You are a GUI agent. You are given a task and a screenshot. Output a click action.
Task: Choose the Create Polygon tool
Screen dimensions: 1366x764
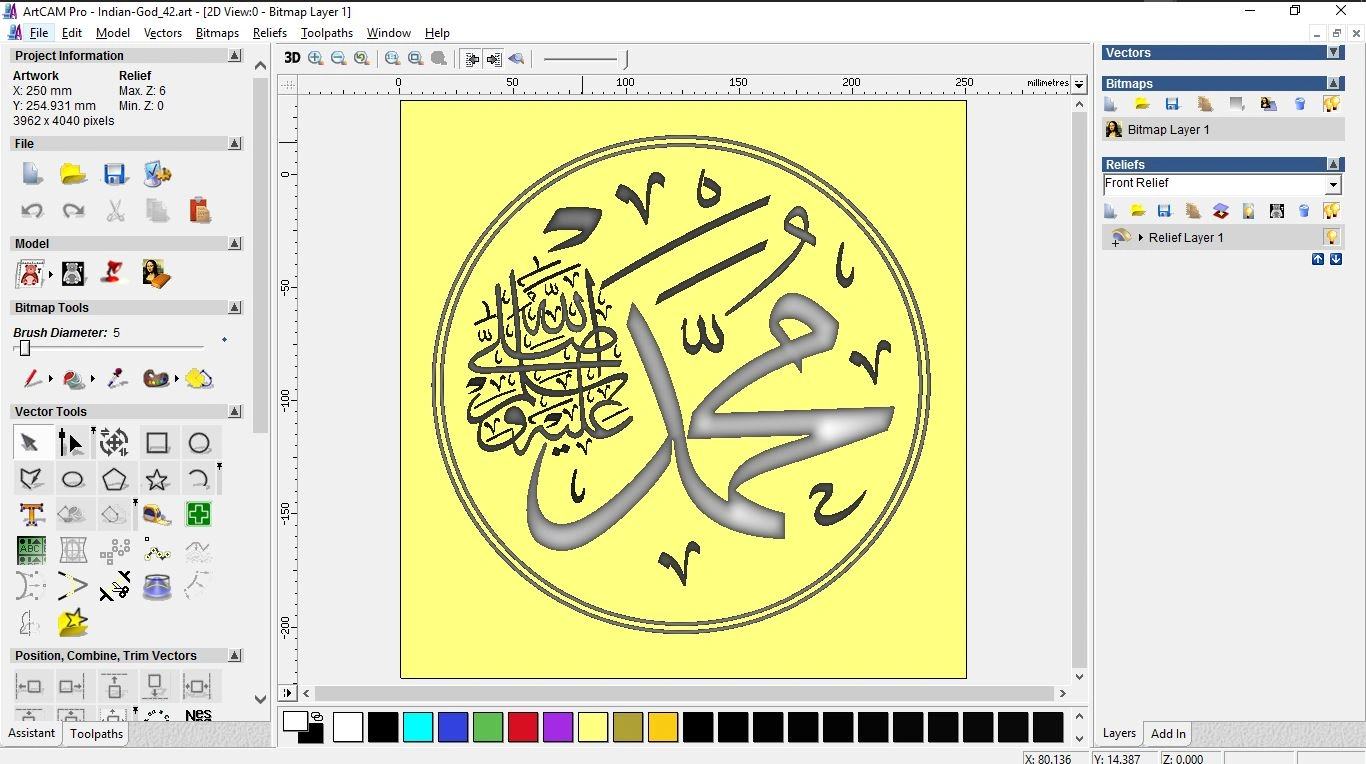click(x=114, y=480)
